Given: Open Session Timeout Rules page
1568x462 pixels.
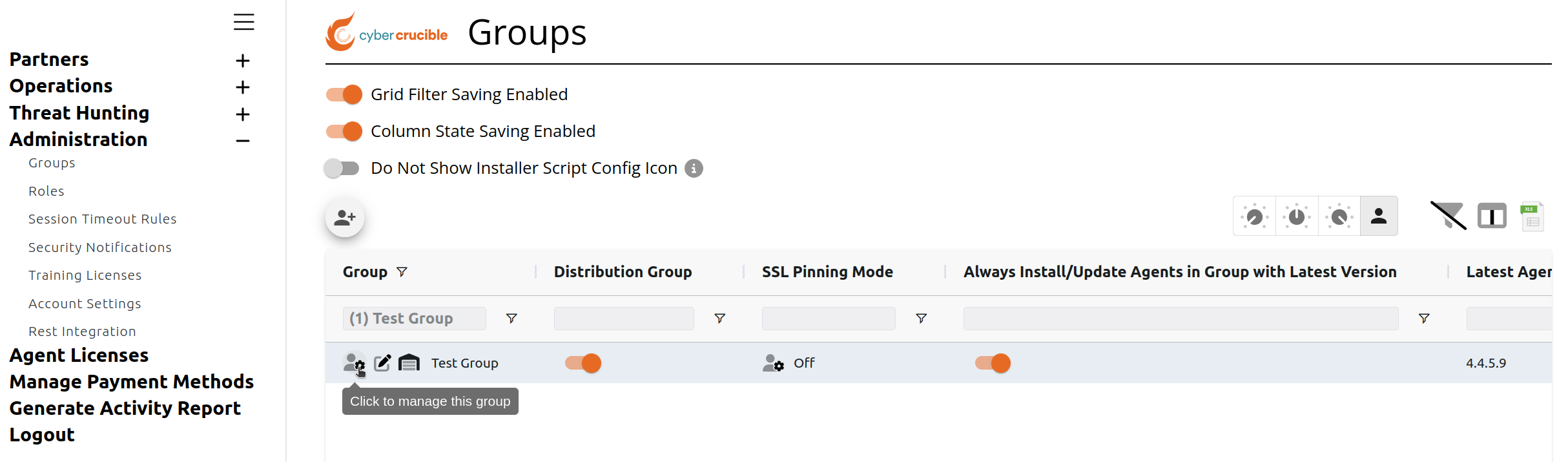Looking at the screenshot, I should point(103,219).
